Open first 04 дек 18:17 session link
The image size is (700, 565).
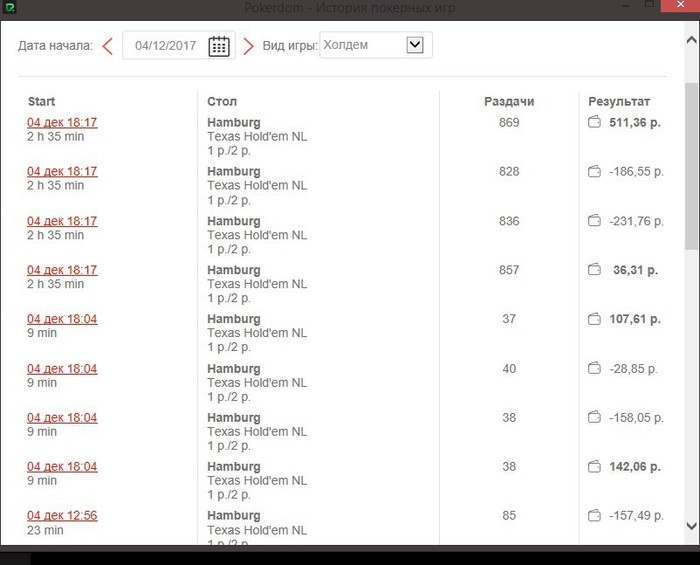(x=62, y=123)
